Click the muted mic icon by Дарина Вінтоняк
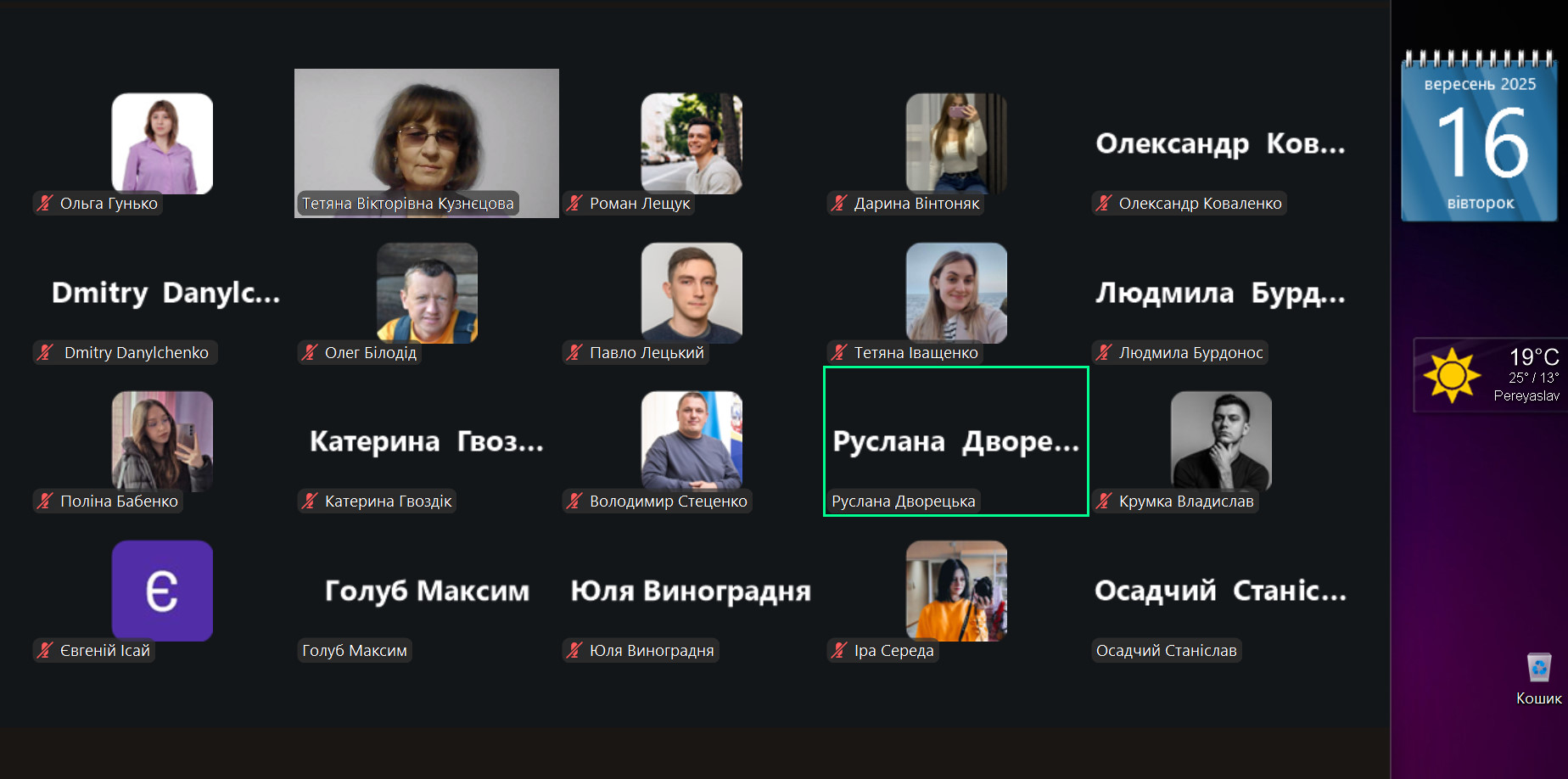 839,203
